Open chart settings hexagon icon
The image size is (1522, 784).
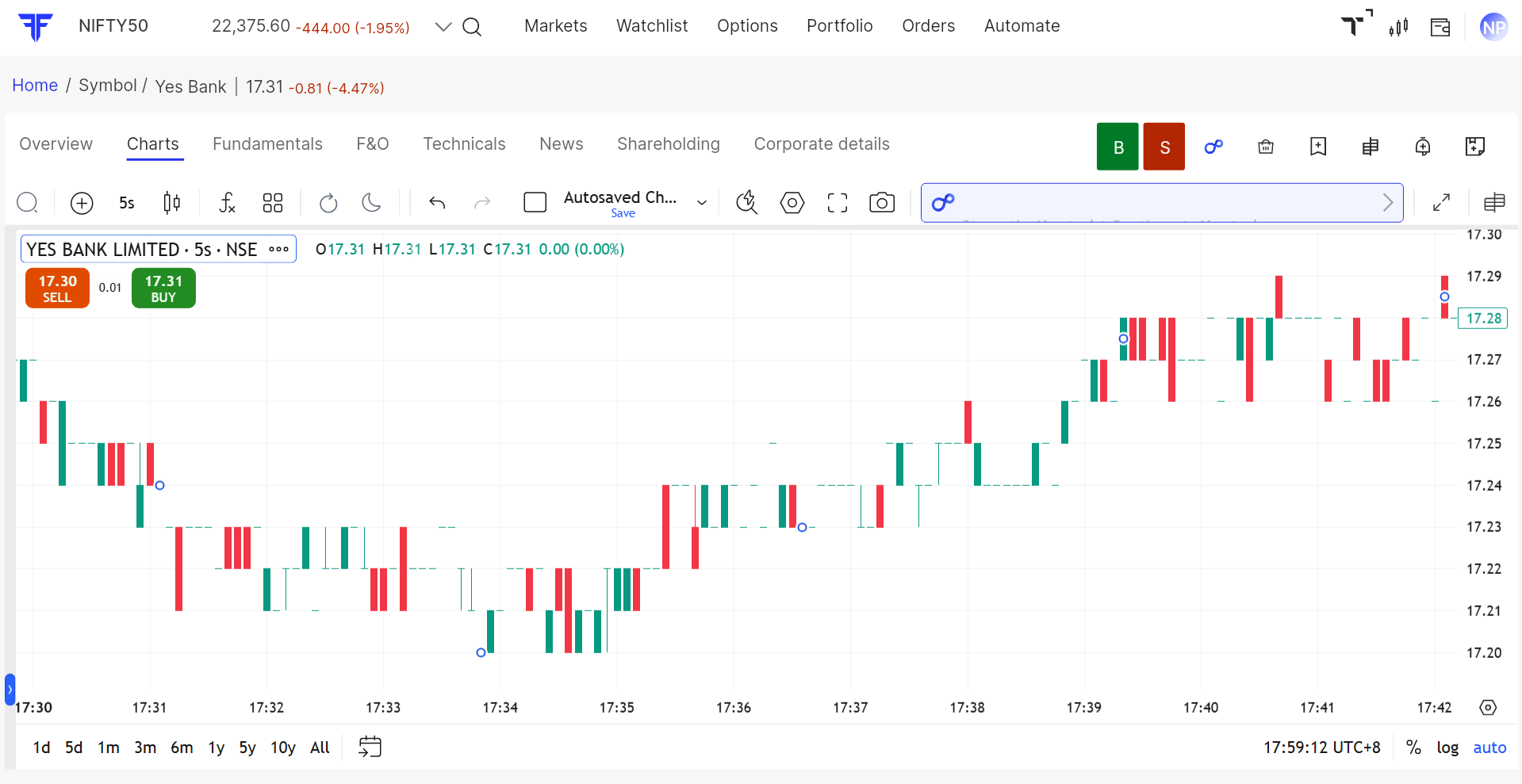(x=792, y=203)
